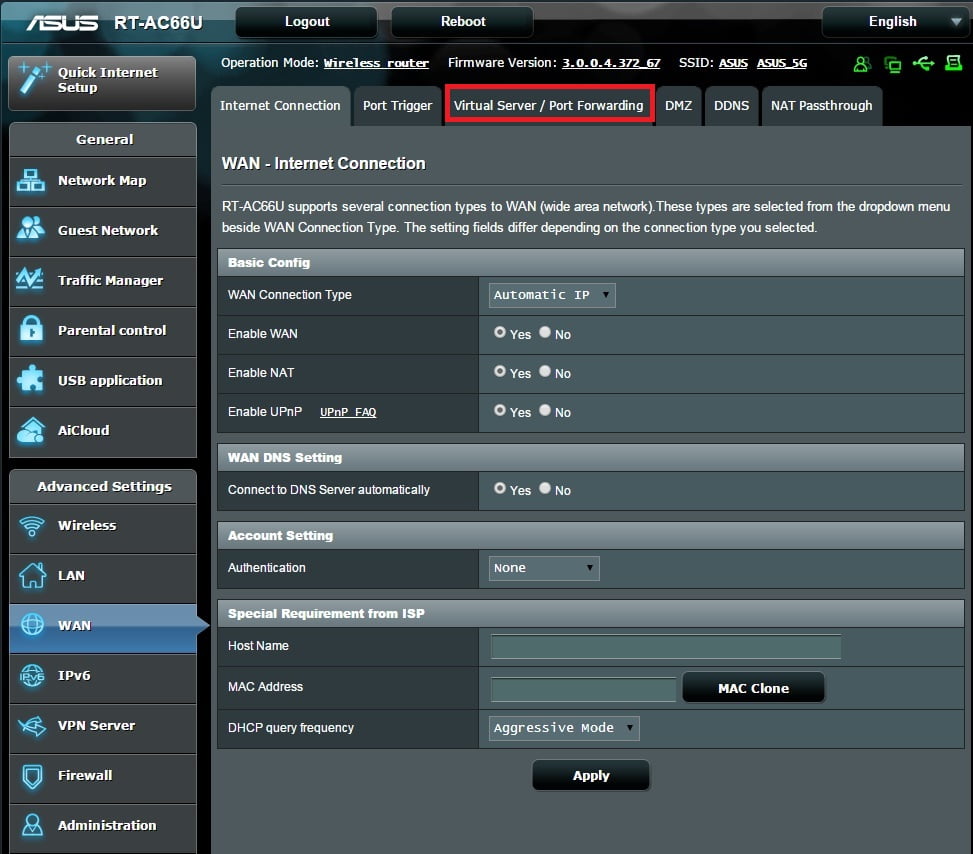Viewport: 973px width, 854px height.
Task: Click the Host Name input field
Action: pyautogui.click(x=666, y=647)
